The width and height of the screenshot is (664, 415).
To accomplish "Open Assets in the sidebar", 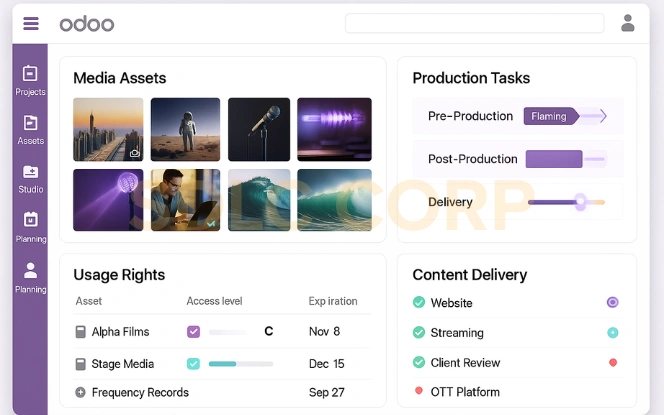I will [x=30, y=130].
